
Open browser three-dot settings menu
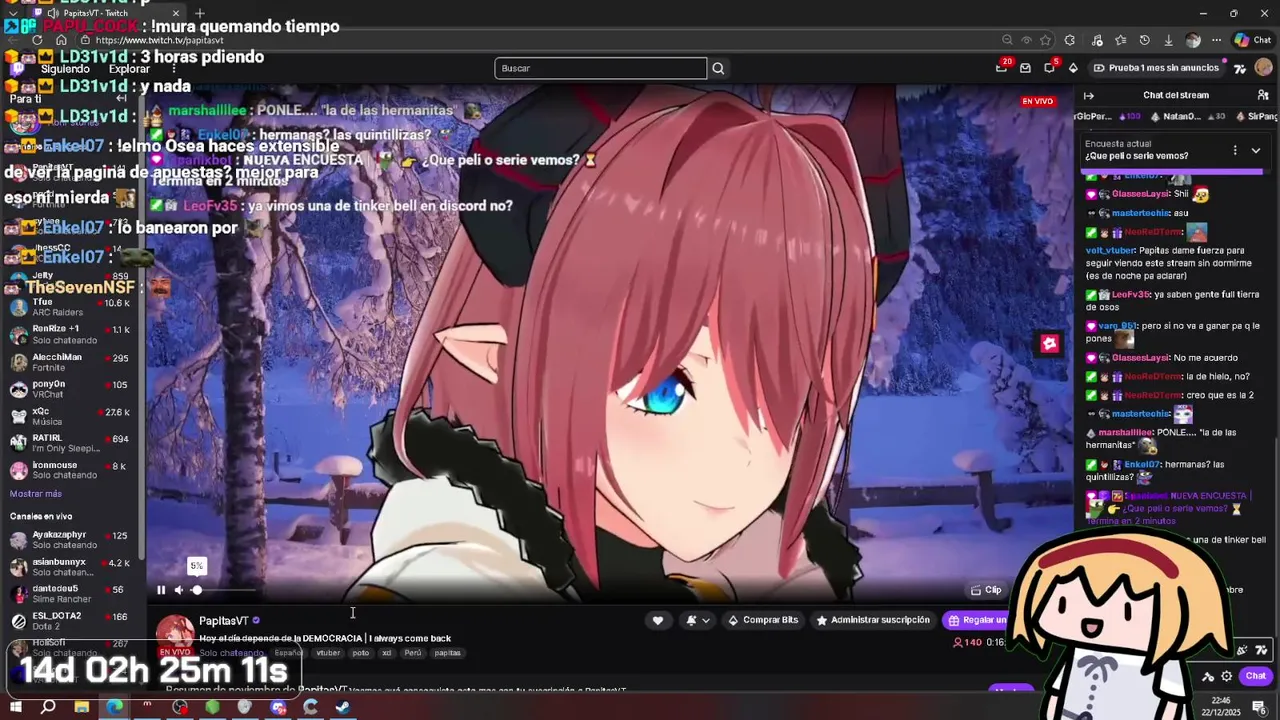click(1216, 40)
